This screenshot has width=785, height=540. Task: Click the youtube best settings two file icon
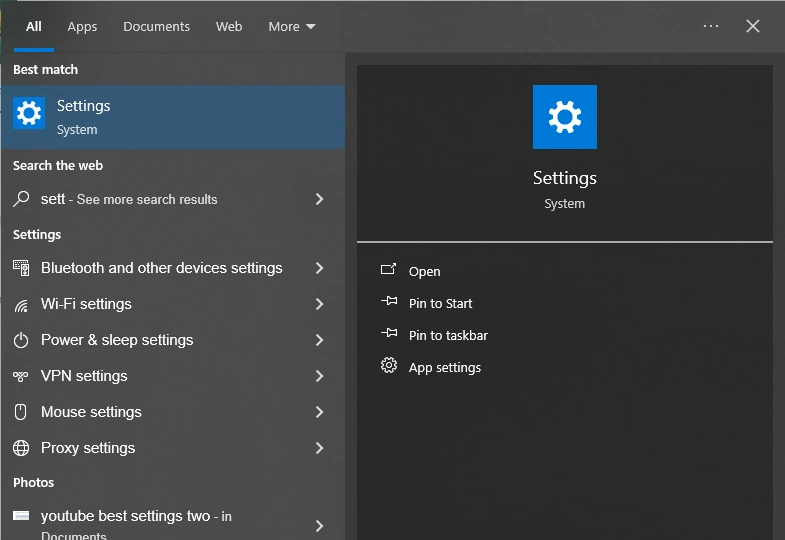[x=21, y=515]
